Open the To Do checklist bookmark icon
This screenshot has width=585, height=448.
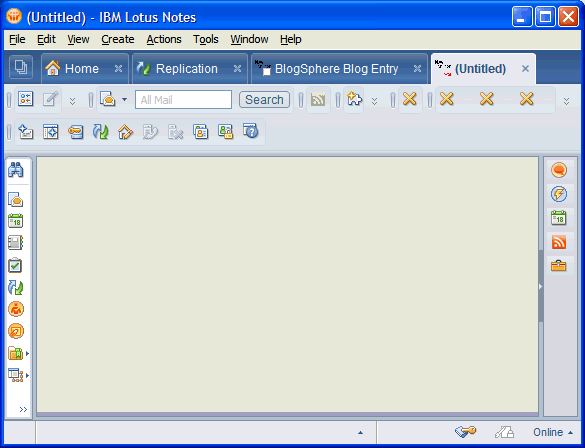[x=15, y=265]
